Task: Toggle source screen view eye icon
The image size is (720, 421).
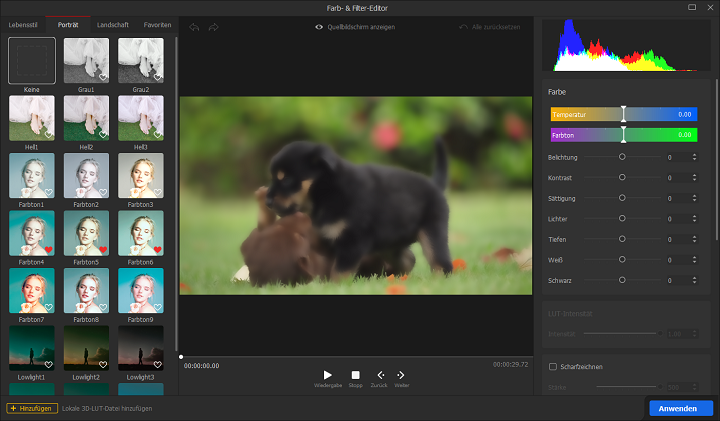Action: coord(319,27)
